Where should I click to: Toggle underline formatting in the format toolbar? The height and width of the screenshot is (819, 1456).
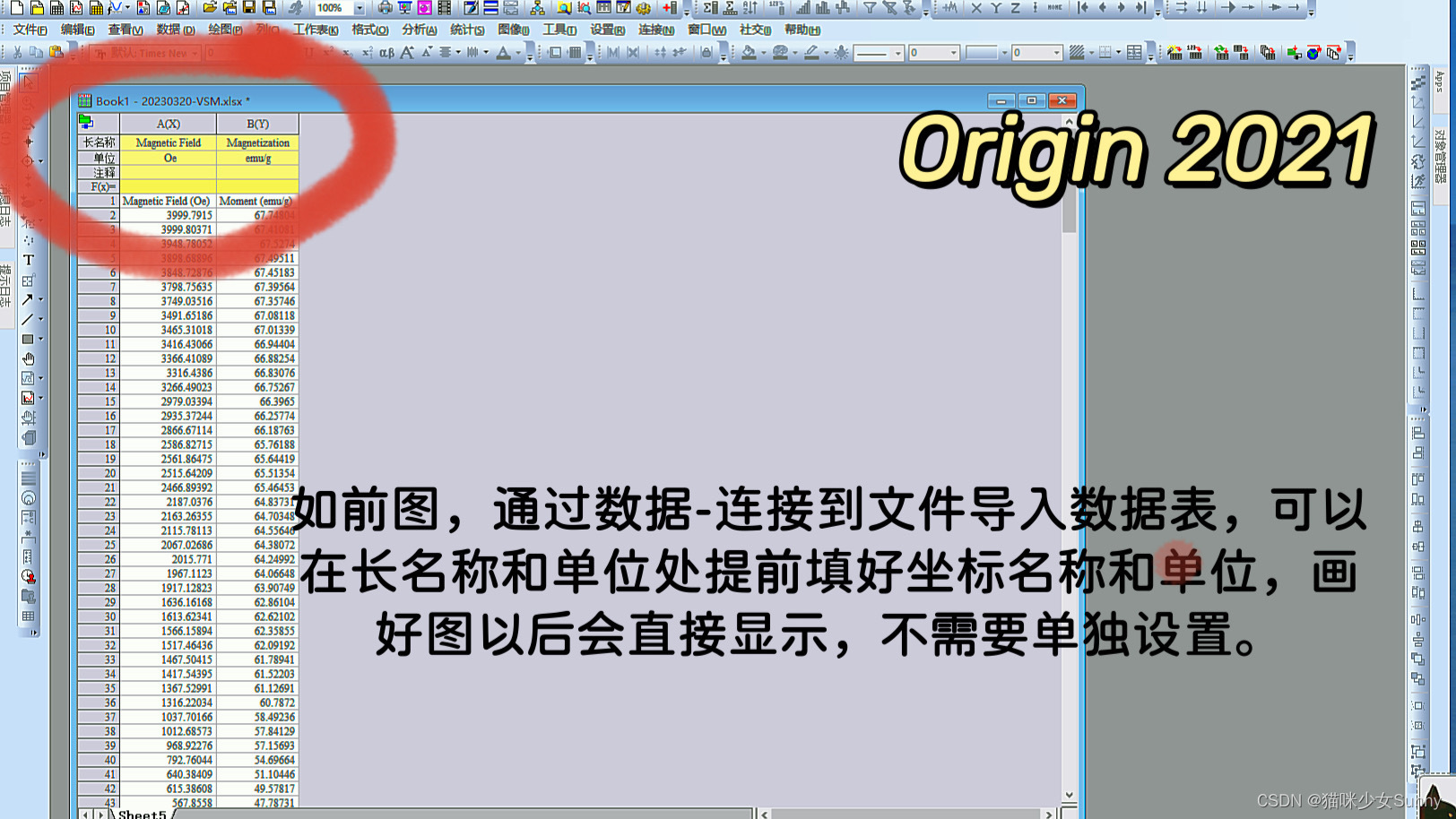point(308,52)
